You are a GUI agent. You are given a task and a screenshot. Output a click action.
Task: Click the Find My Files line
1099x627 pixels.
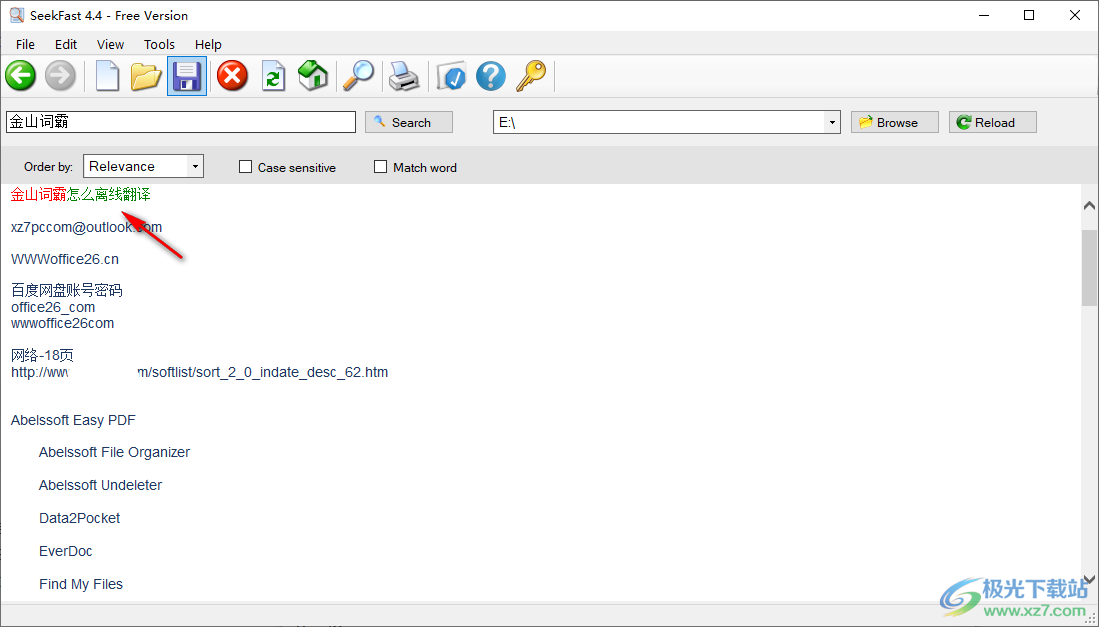[81, 584]
